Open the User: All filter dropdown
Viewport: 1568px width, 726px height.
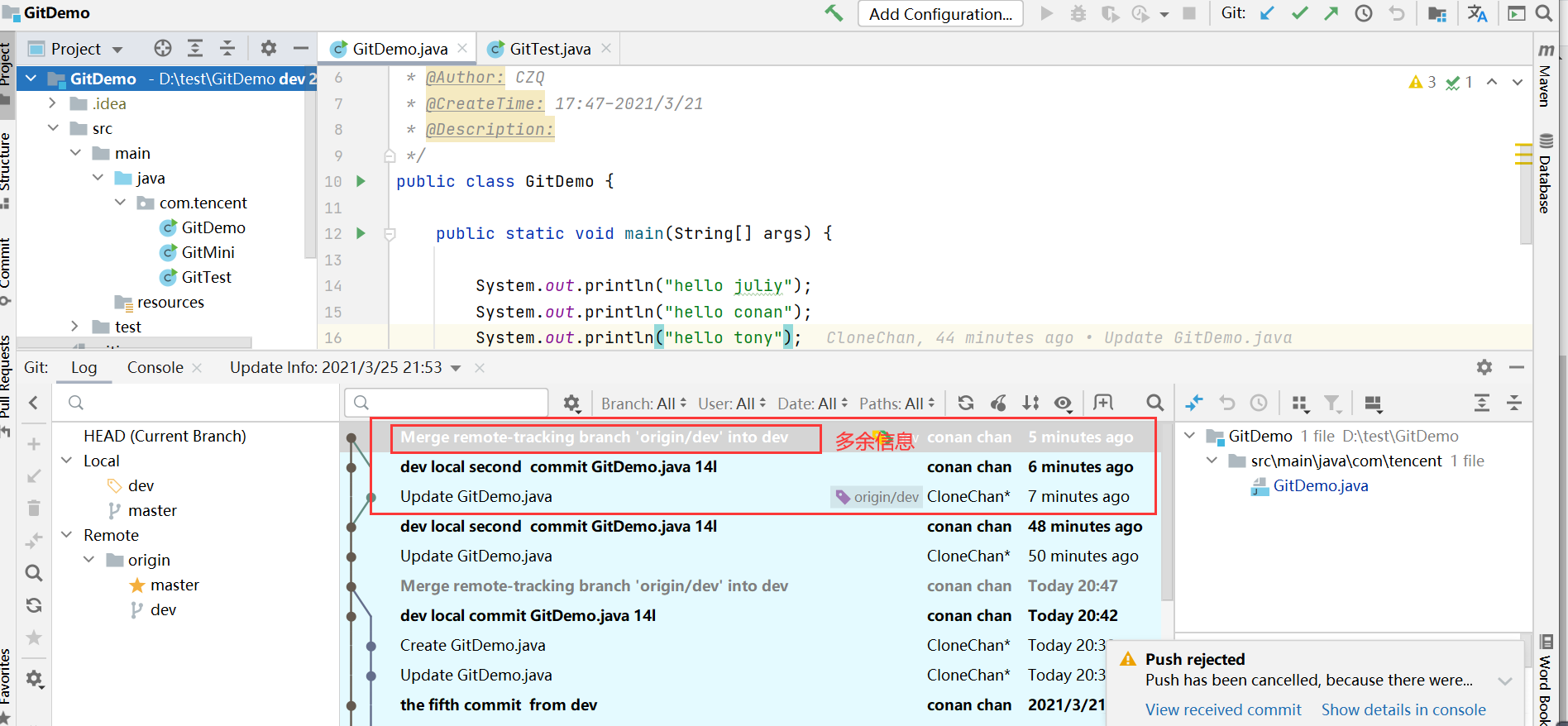[732, 404]
